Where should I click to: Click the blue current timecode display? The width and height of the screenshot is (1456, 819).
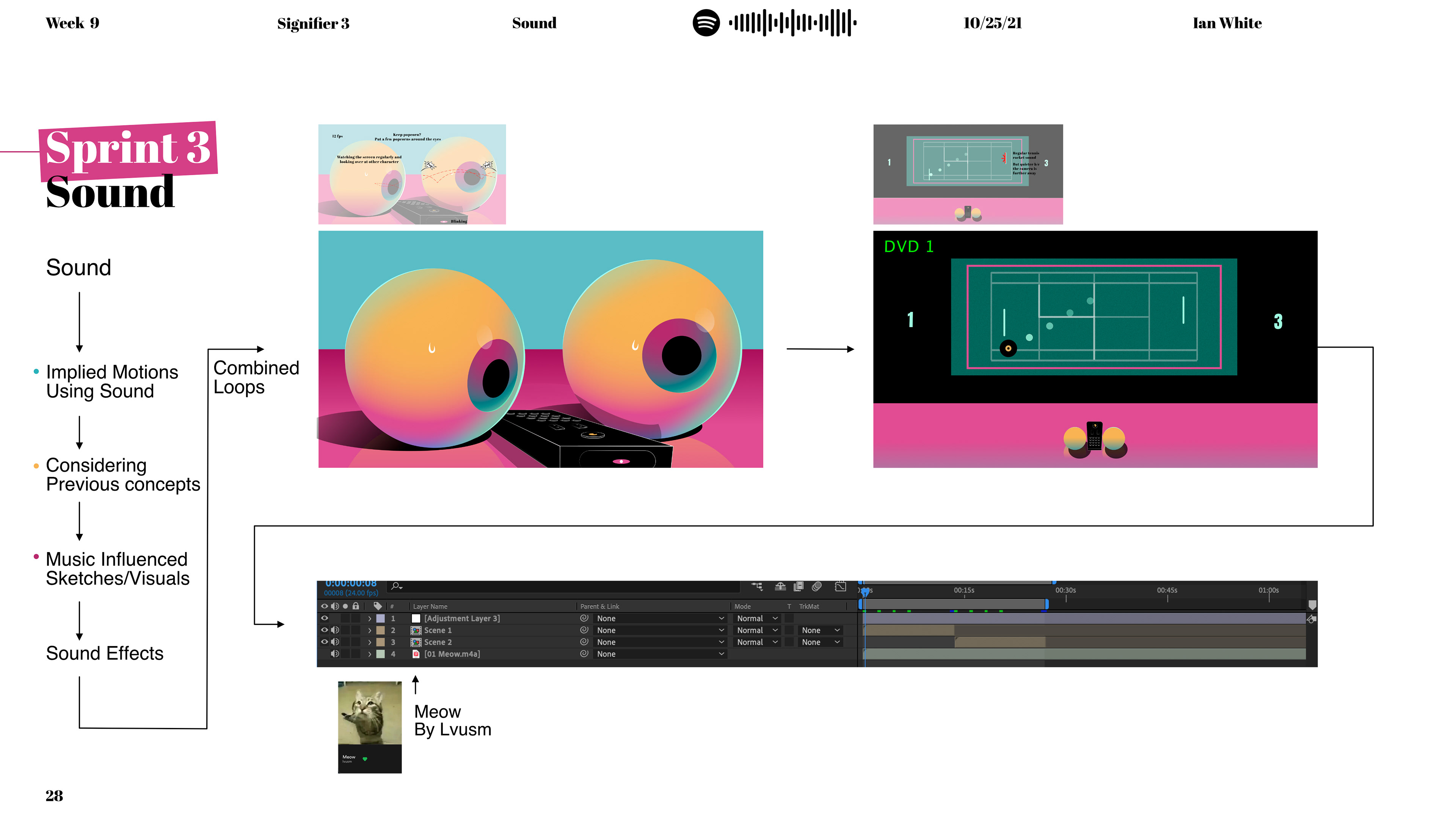[x=350, y=583]
